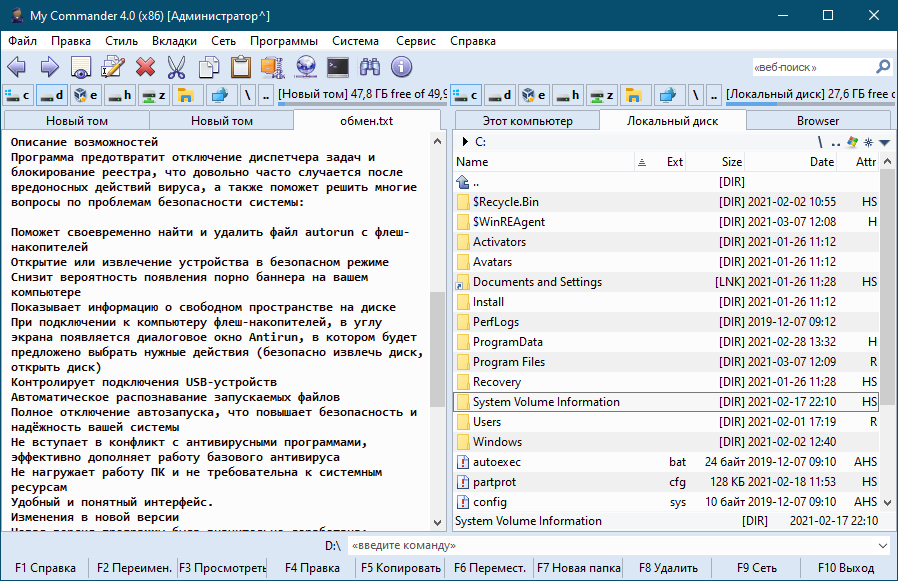Select drive d in the left panel
The width and height of the screenshot is (898, 581).
pos(52,95)
